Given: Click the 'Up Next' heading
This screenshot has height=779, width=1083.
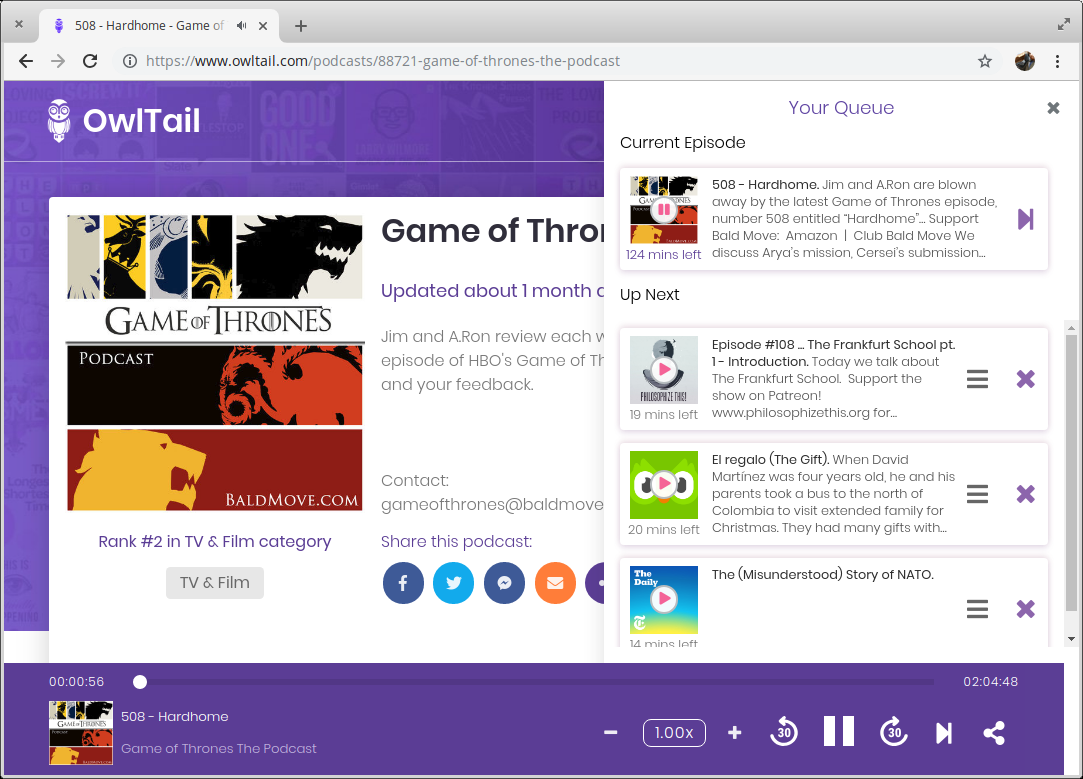Looking at the screenshot, I should (x=649, y=295).
